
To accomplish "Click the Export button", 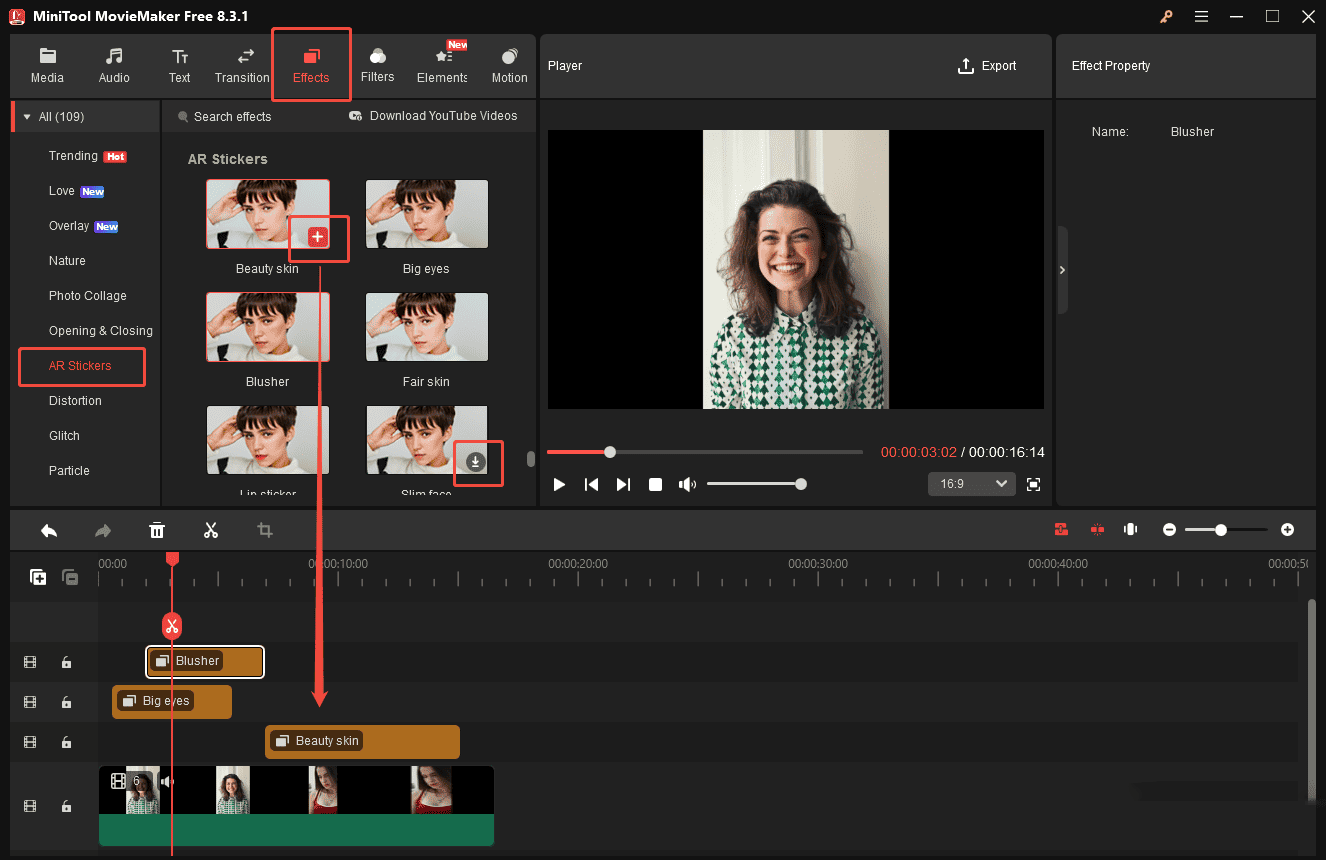I will [987, 65].
